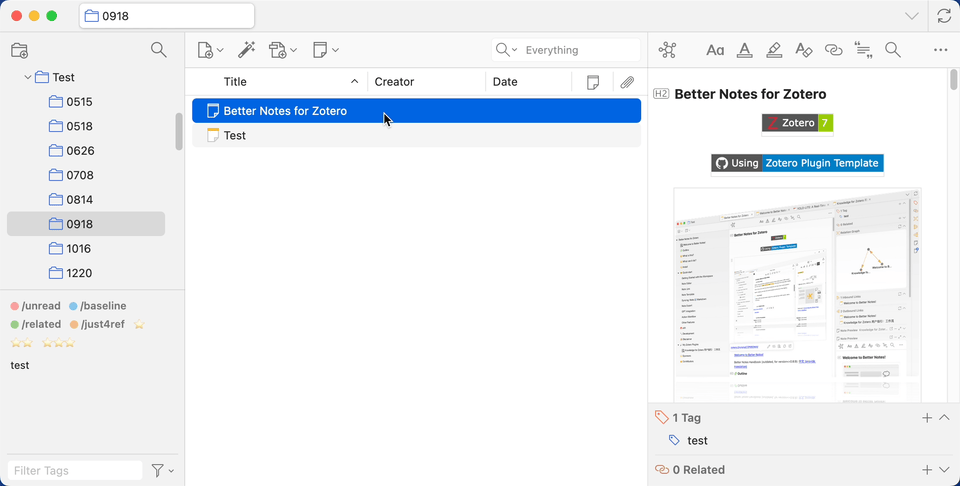
Task: Click the collections pane scrollbar
Action: point(179,132)
